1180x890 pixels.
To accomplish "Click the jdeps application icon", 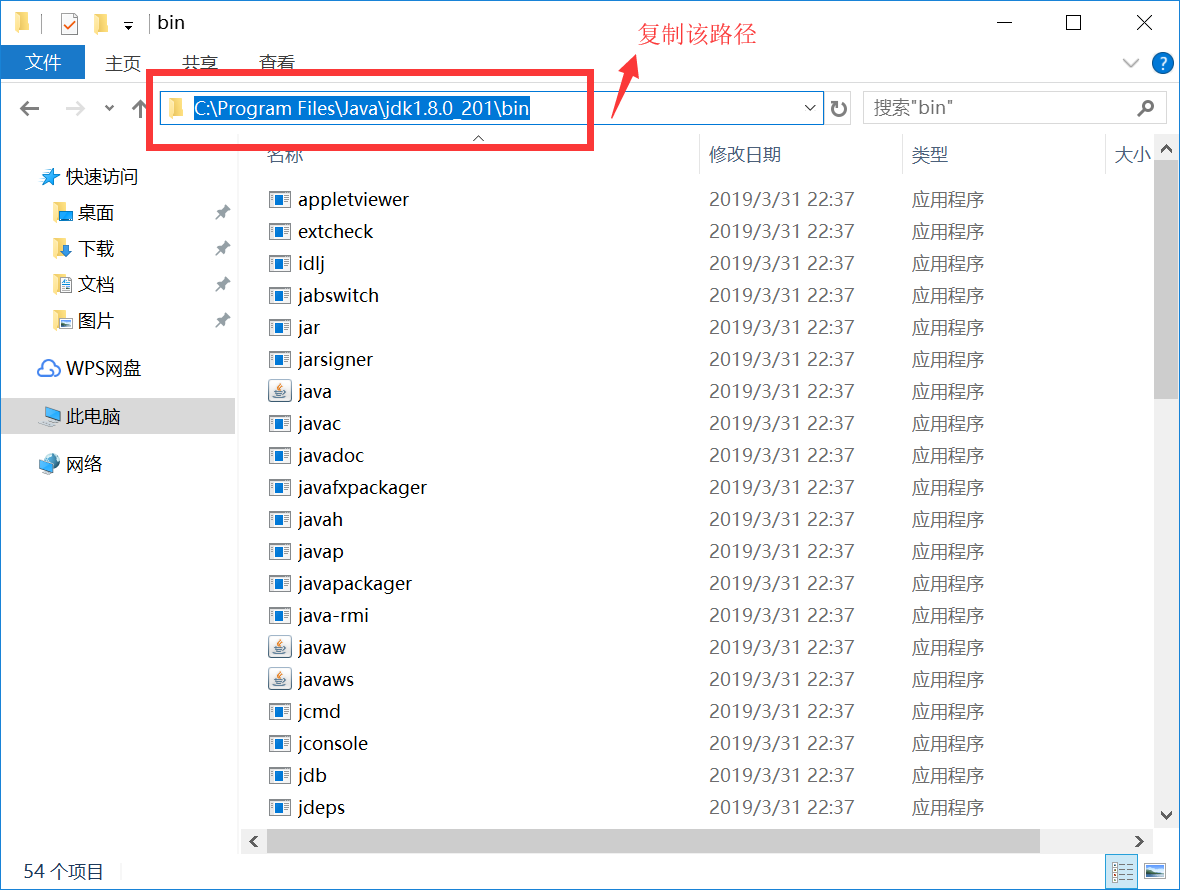I will [279, 807].
